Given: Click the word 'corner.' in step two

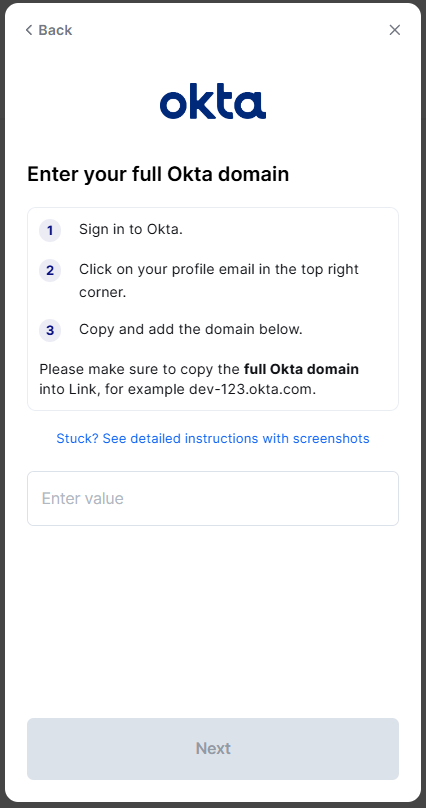Looking at the screenshot, I should coord(103,293).
